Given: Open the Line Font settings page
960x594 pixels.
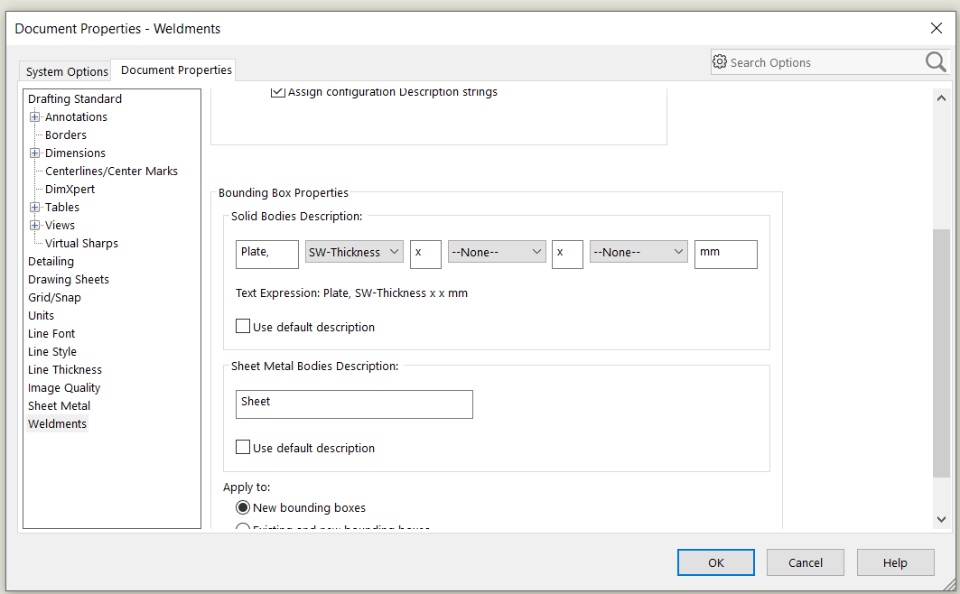Looking at the screenshot, I should click(x=51, y=334).
